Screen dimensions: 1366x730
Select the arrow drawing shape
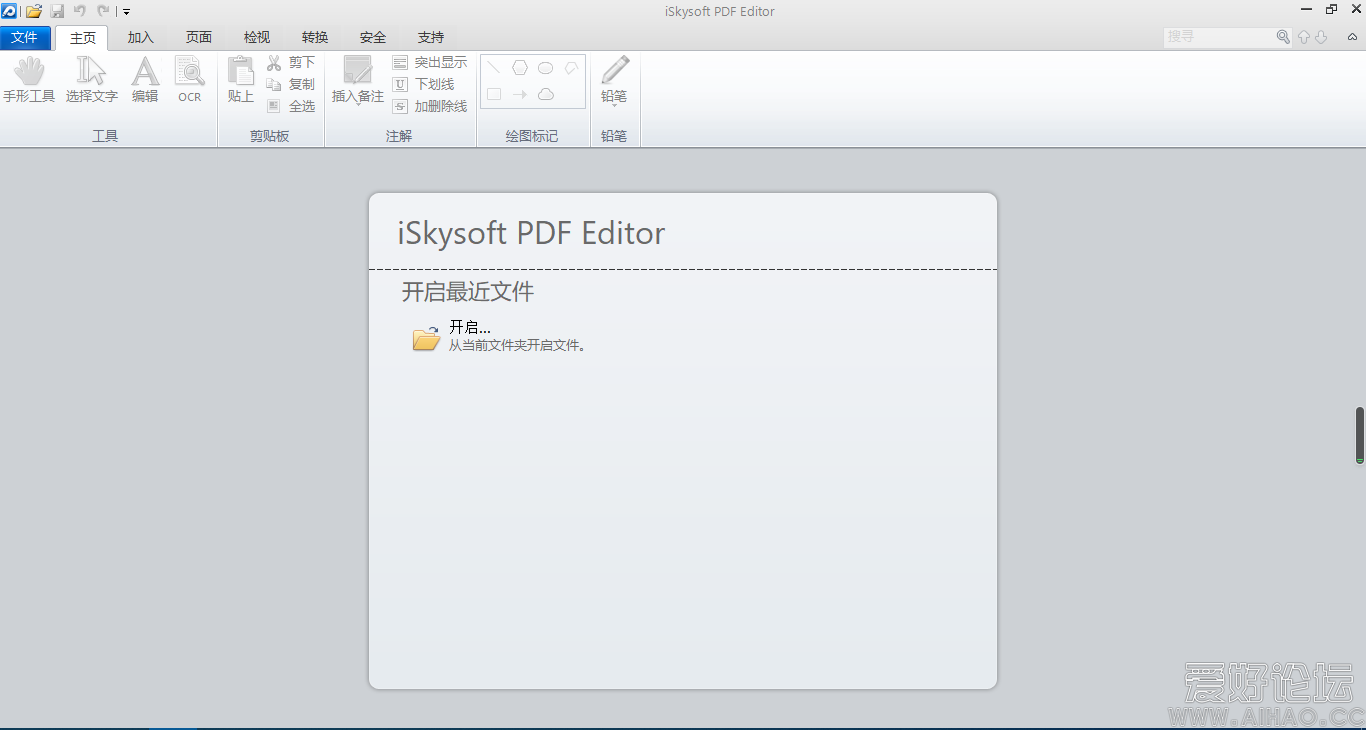520,94
